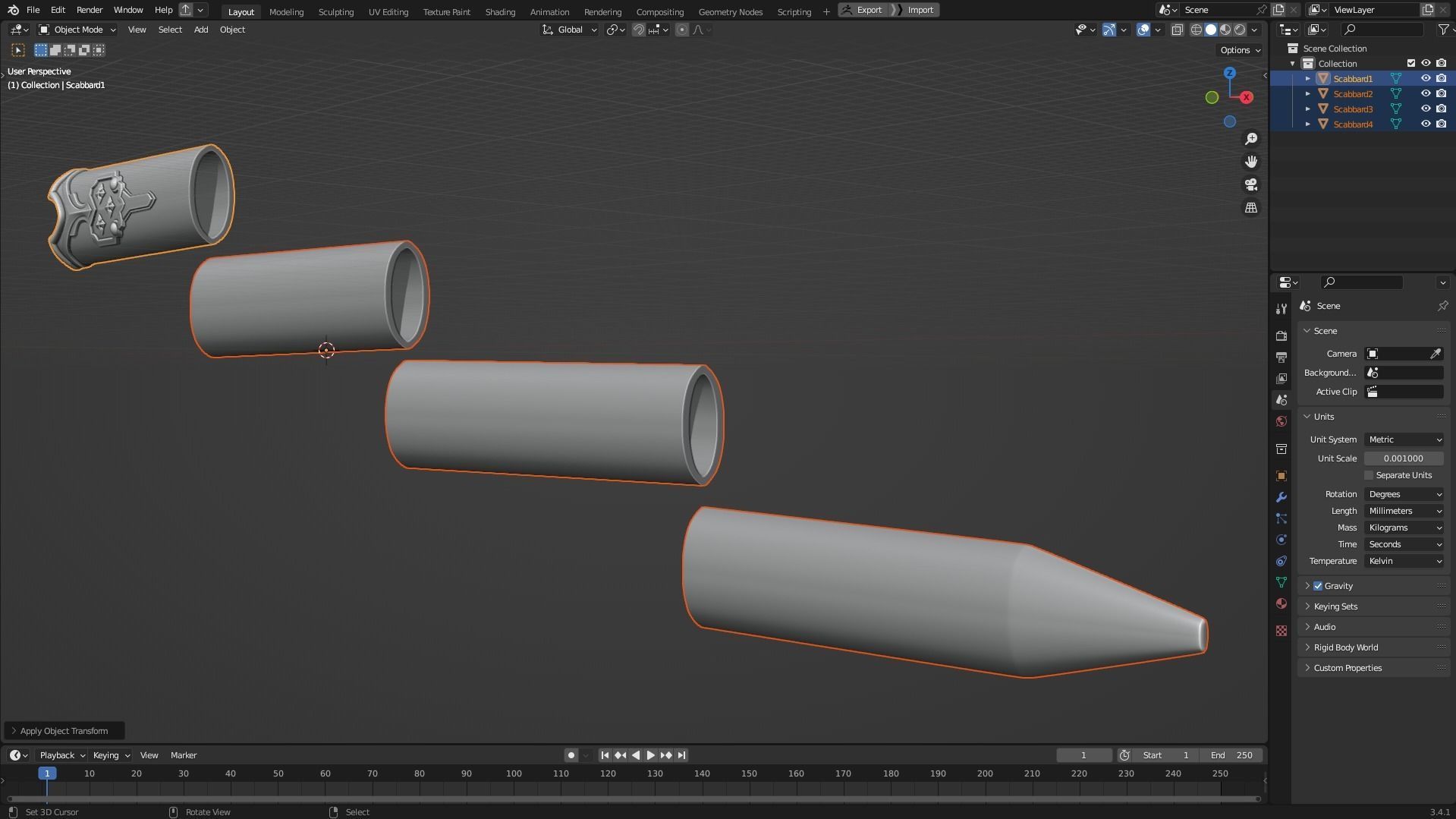Open the Particles properties tab
The width and height of the screenshot is (1456, 819).
tap(1281, 518)
